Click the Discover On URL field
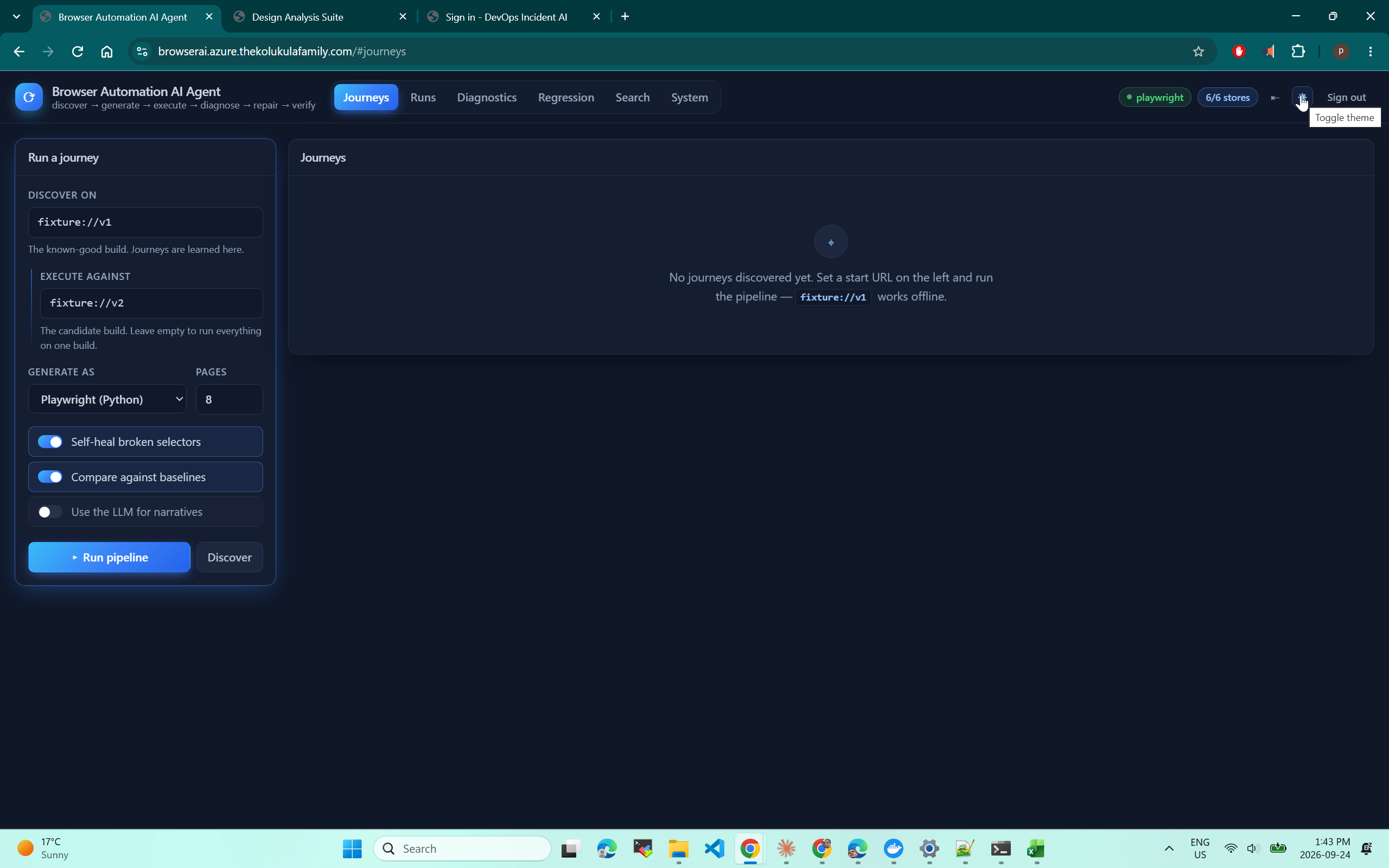The width and height of the screenshot is (1389, 868). [x=145, y=222]
